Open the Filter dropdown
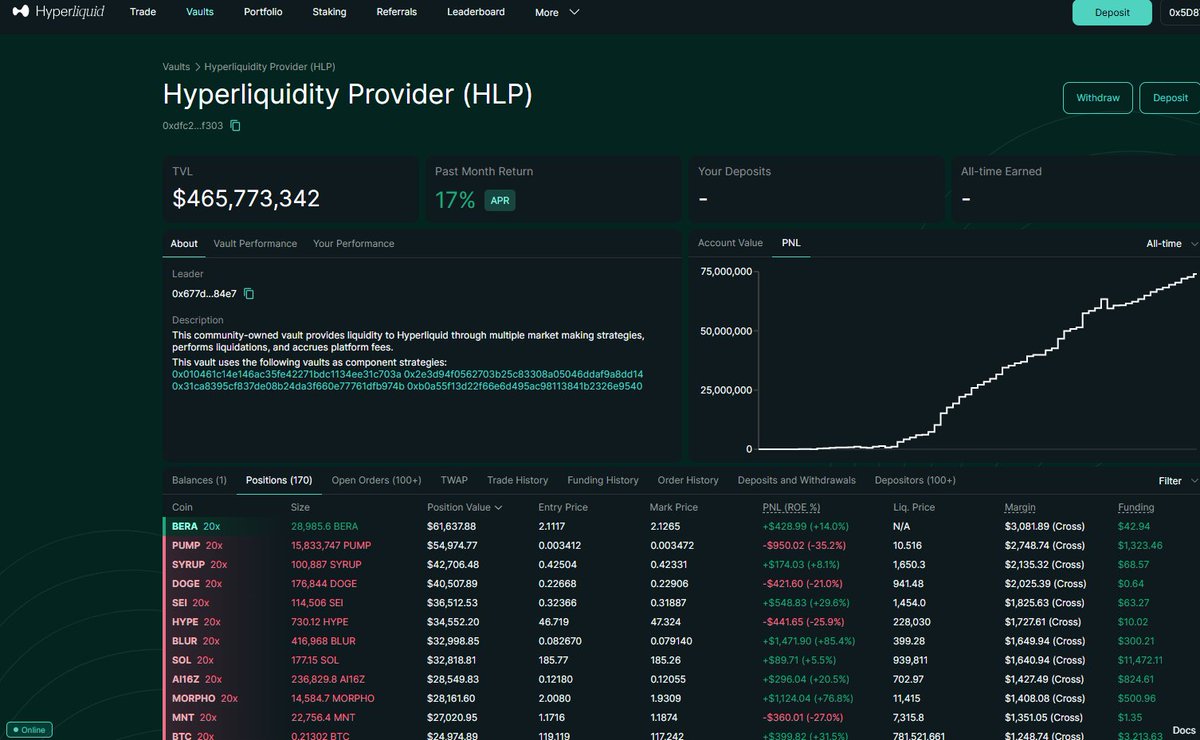This screenshot has height=740, width=1200. [x=1177, y=481]
